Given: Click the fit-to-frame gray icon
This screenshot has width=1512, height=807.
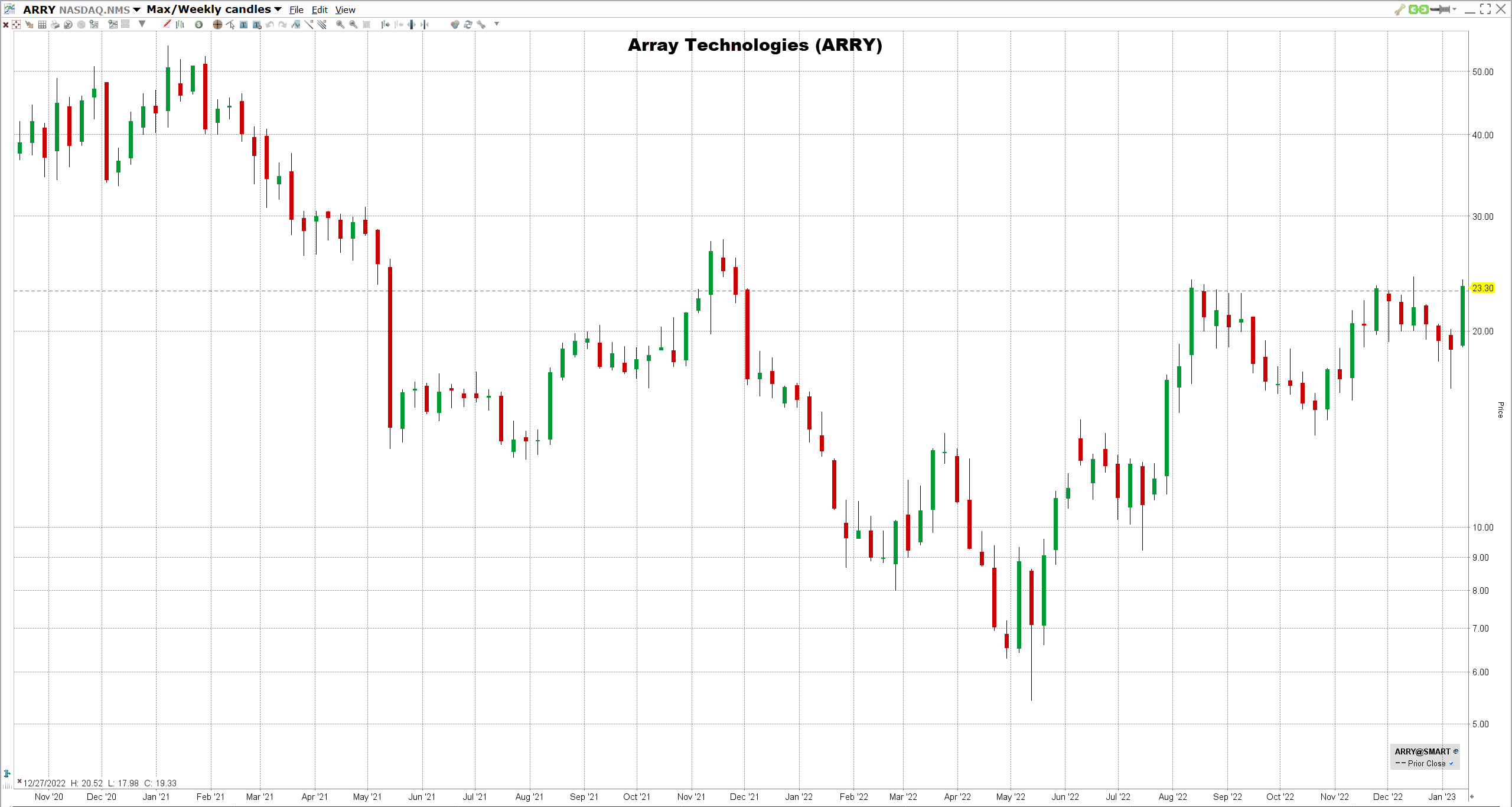Looking at the screenshot, I should (x=366, y=24).
